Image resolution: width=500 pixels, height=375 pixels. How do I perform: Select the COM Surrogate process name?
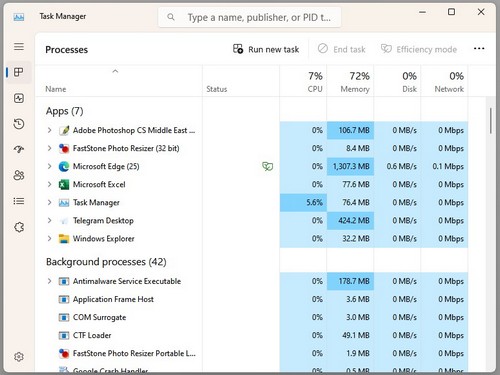(x=100, y=317)
